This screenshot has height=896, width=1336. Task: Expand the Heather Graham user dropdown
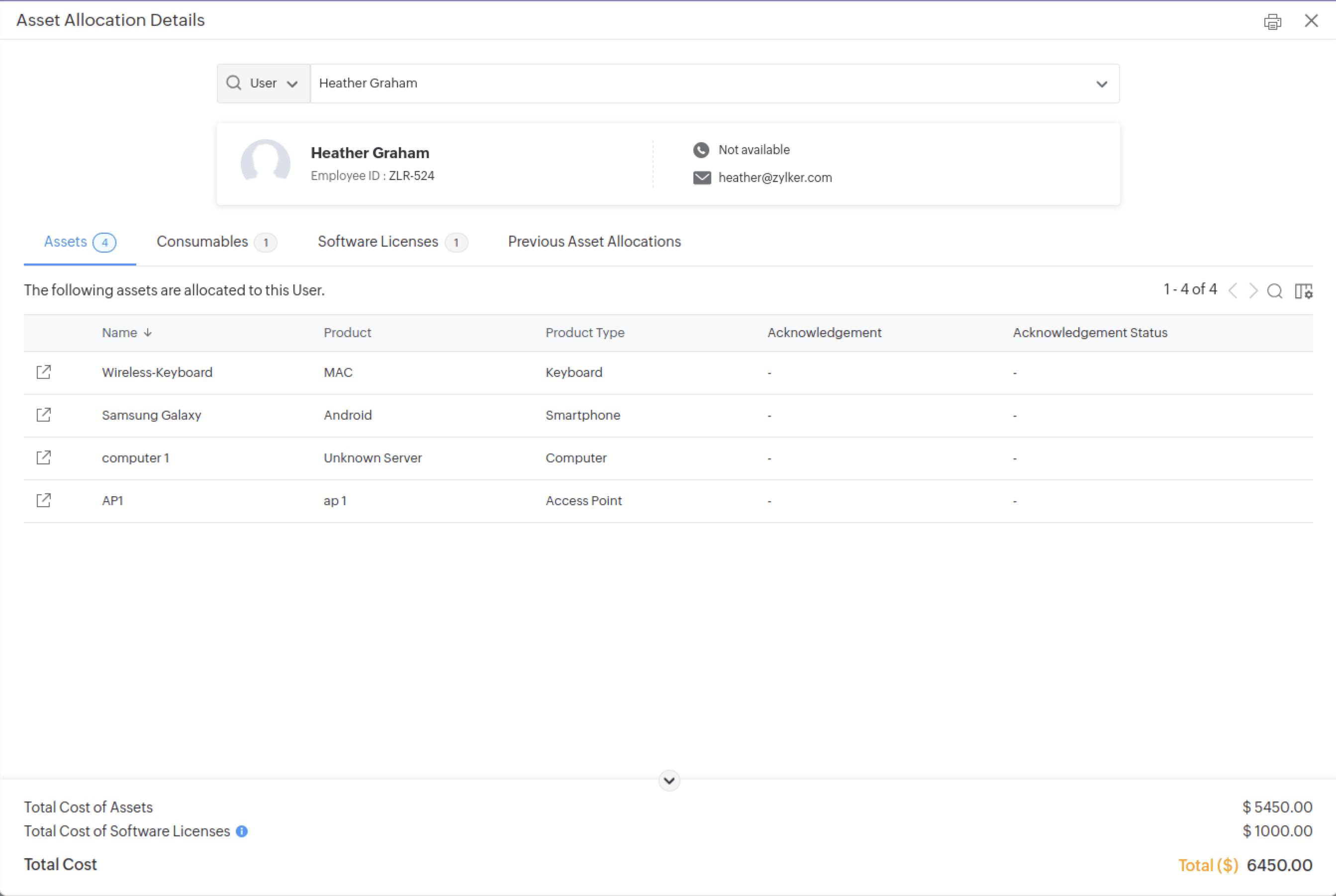pos(1101,84)
